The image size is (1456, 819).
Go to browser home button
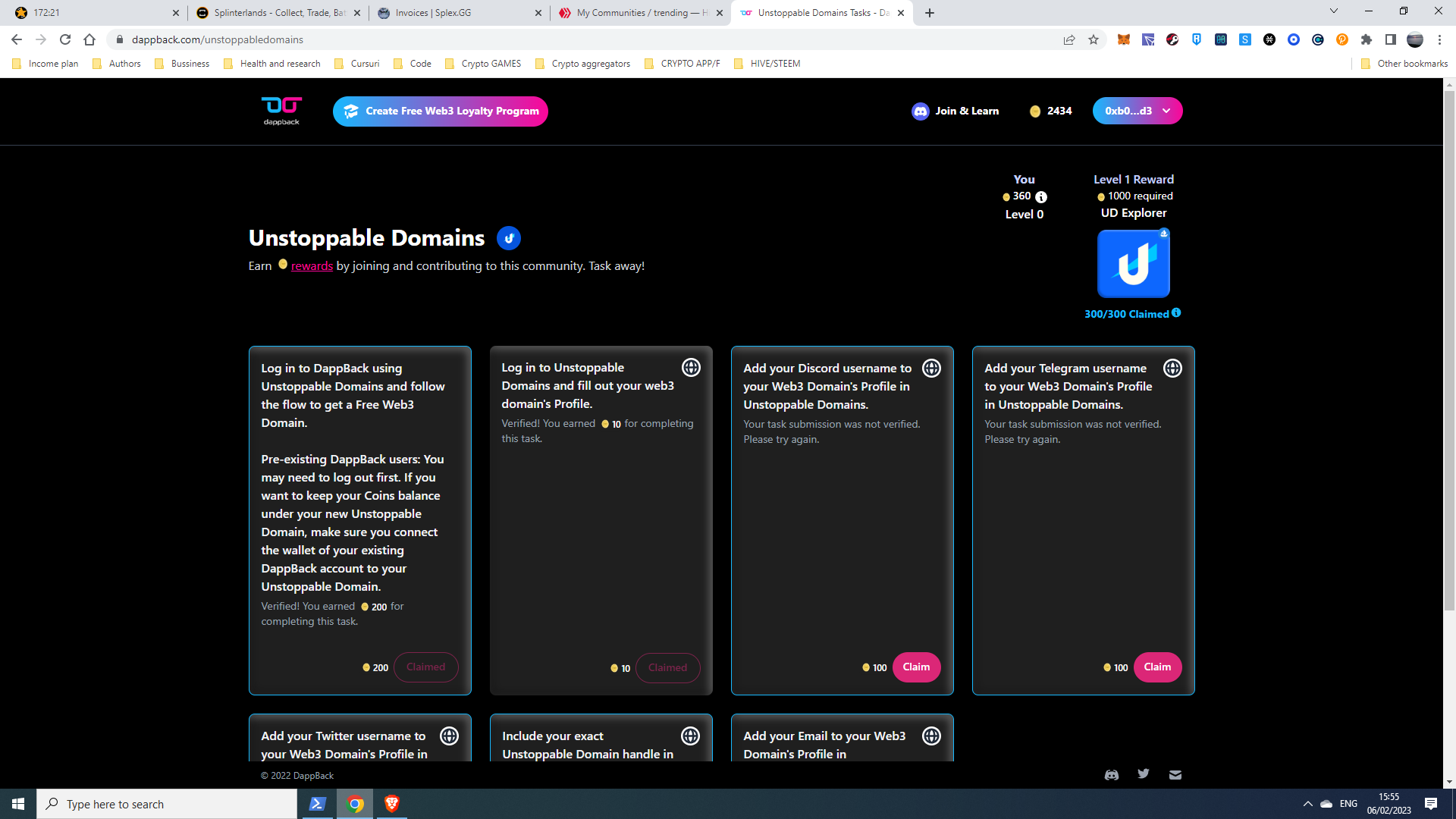[x=89, y=39]
